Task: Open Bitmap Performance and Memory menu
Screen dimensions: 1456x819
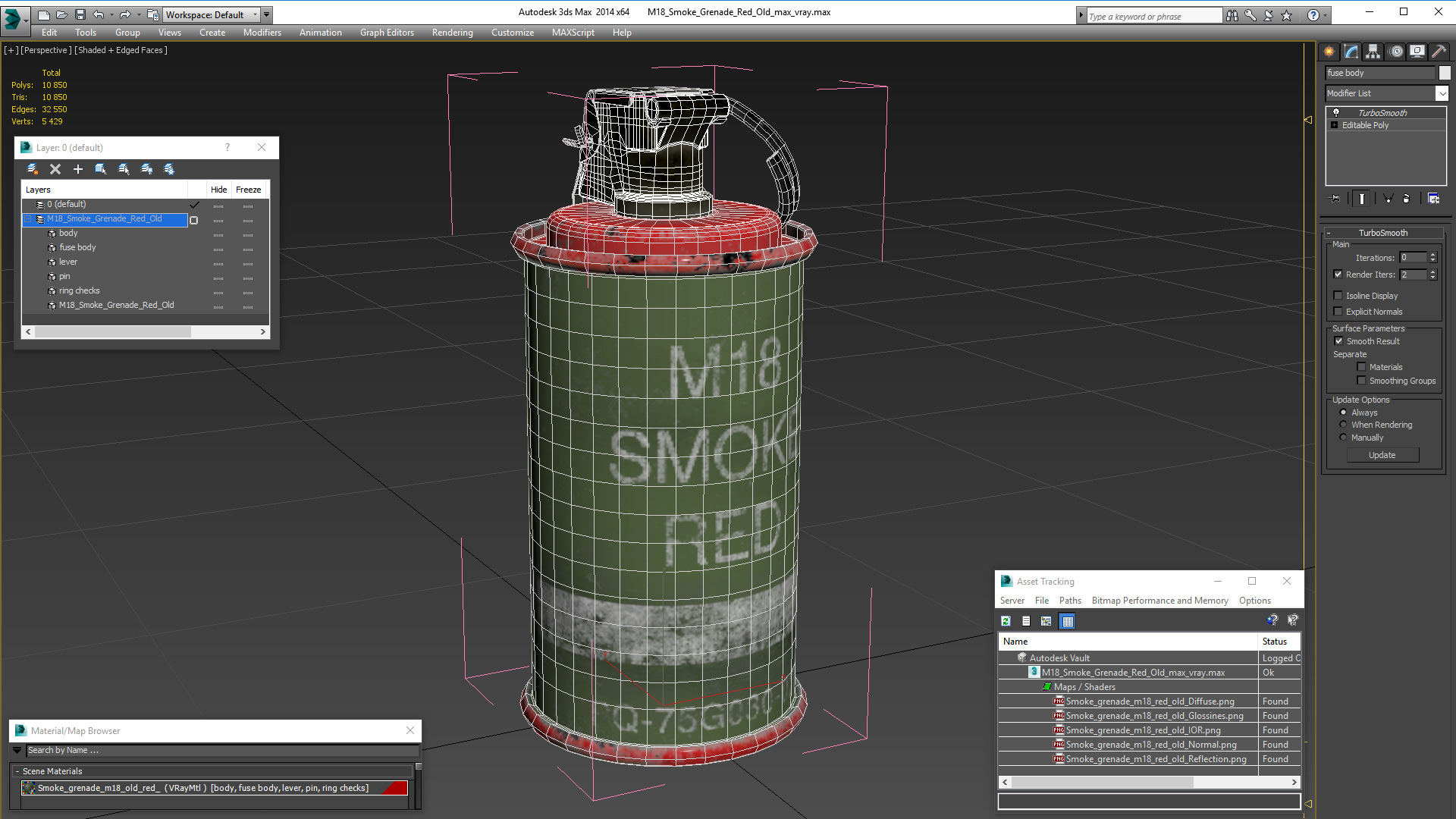Action: coord(1159,601)
